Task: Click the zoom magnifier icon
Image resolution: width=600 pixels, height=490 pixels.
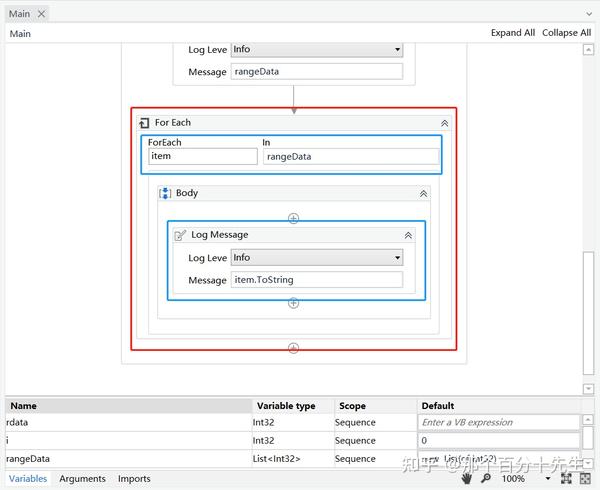Action: 486,478
